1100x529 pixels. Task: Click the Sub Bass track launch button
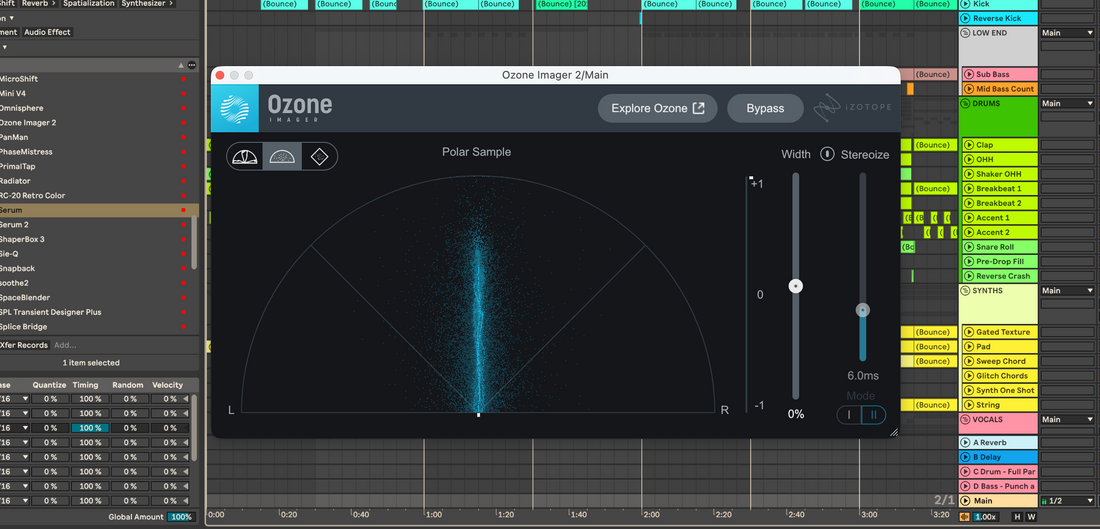tap(969, 74)
